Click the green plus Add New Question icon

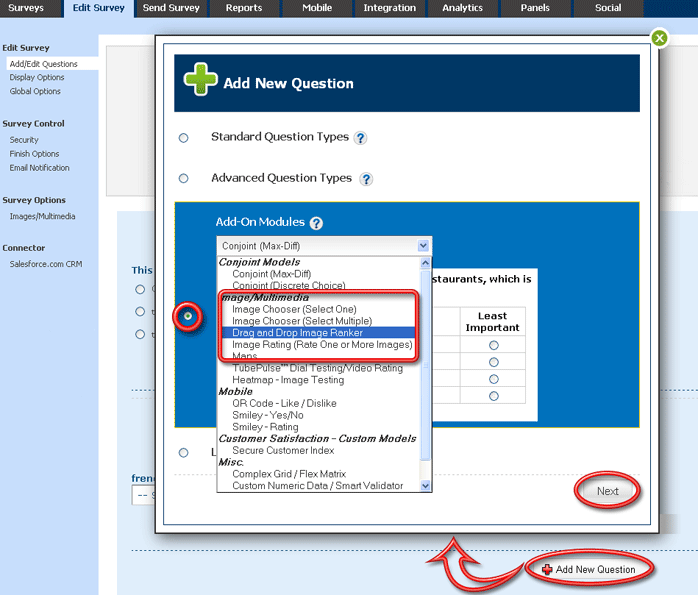click(x=198, y=82)
